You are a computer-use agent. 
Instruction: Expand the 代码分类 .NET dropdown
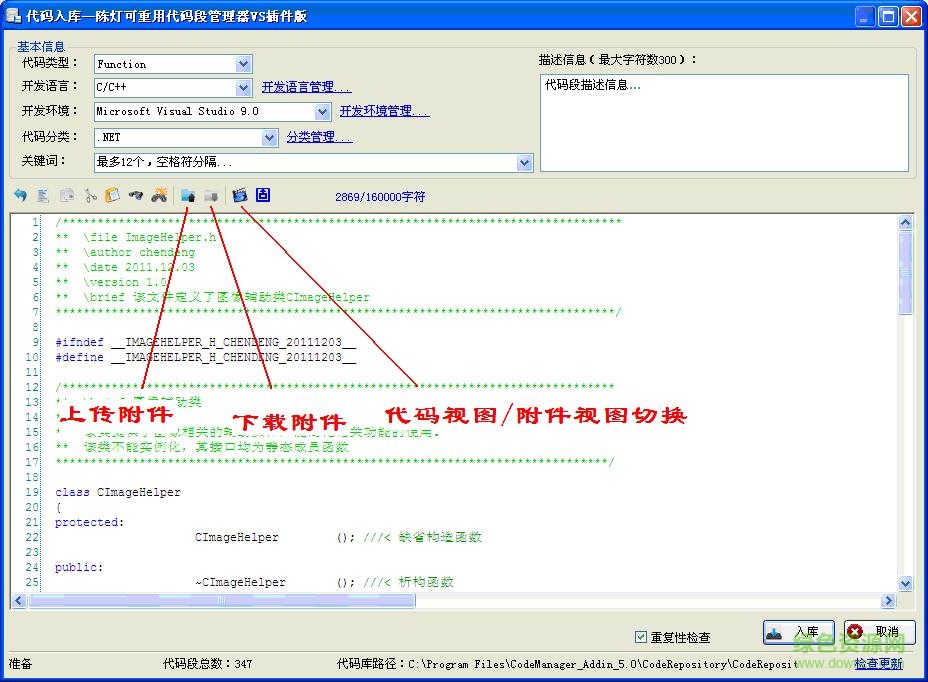269,137
